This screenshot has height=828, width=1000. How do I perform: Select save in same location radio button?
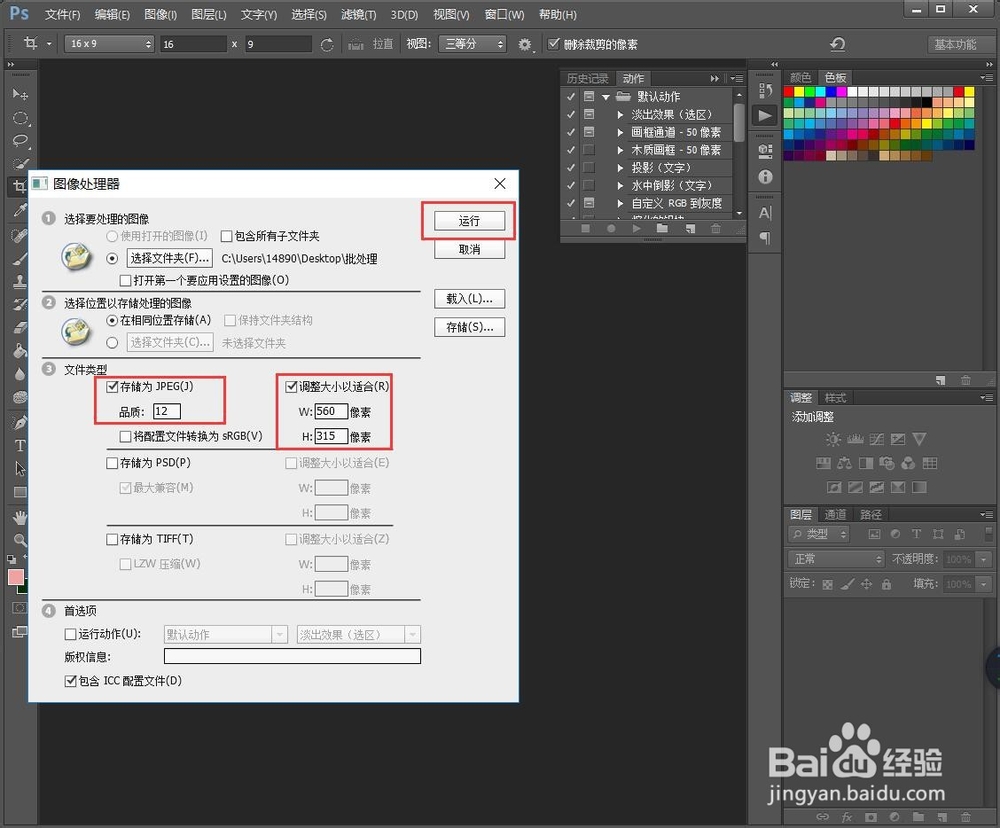[112, 320]
